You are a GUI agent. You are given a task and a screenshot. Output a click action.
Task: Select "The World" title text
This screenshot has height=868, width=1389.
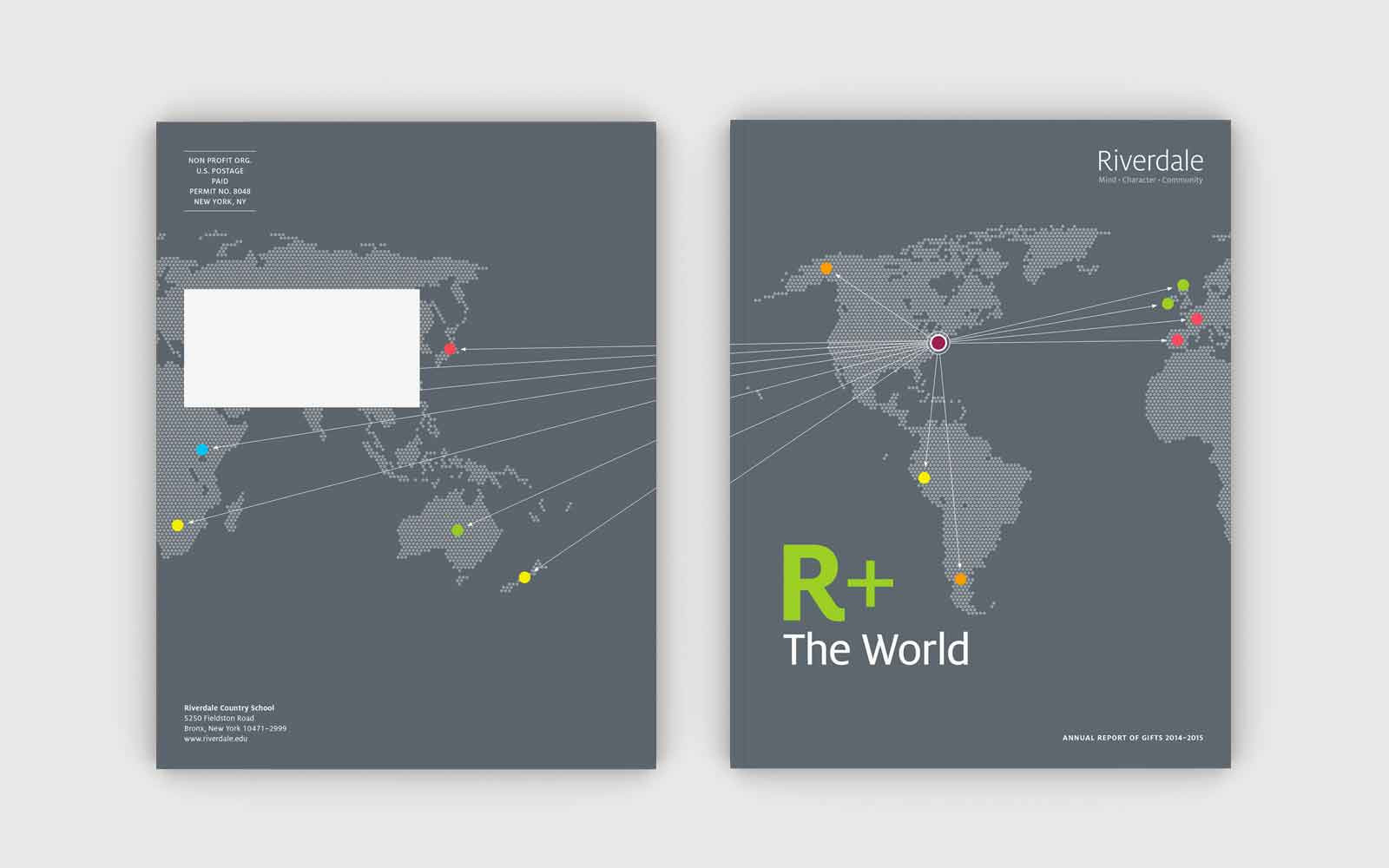pyautogui.click(x=876, y=649)
